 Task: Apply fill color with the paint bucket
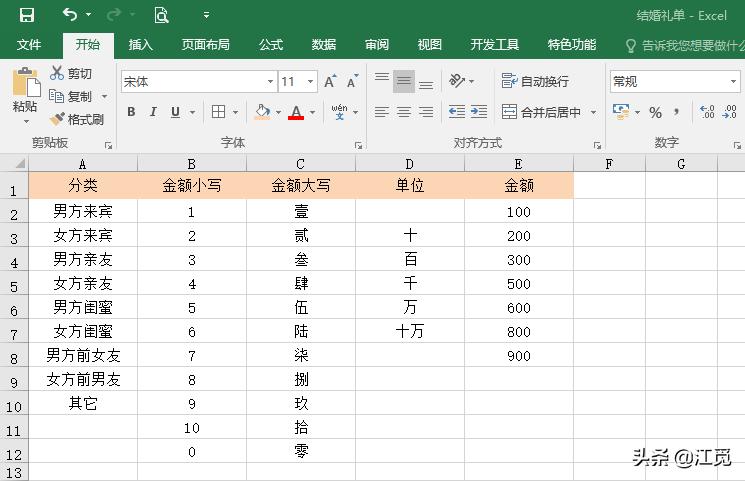[x=262, y=112]
